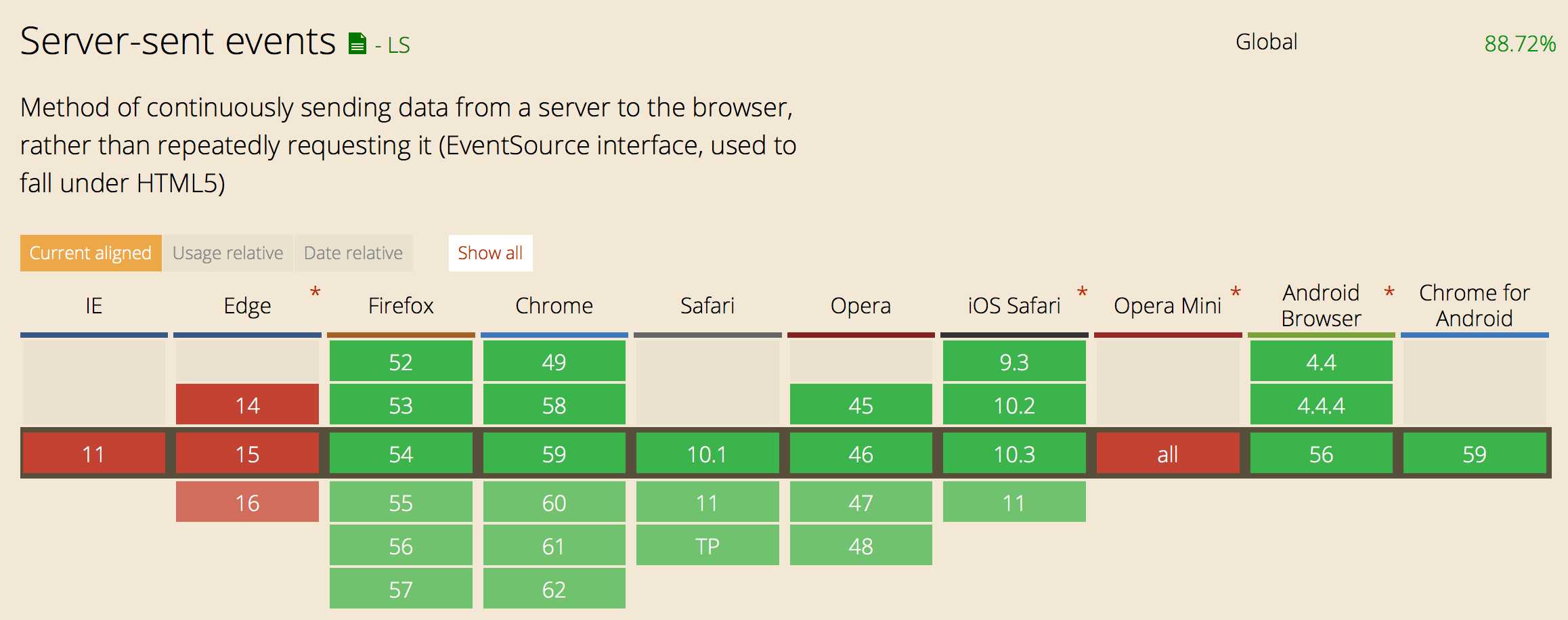The width and height of the screenshot is (1568, 620).
Task: Click the asterisk beside Android Browser
Action: click(1389, 293)
